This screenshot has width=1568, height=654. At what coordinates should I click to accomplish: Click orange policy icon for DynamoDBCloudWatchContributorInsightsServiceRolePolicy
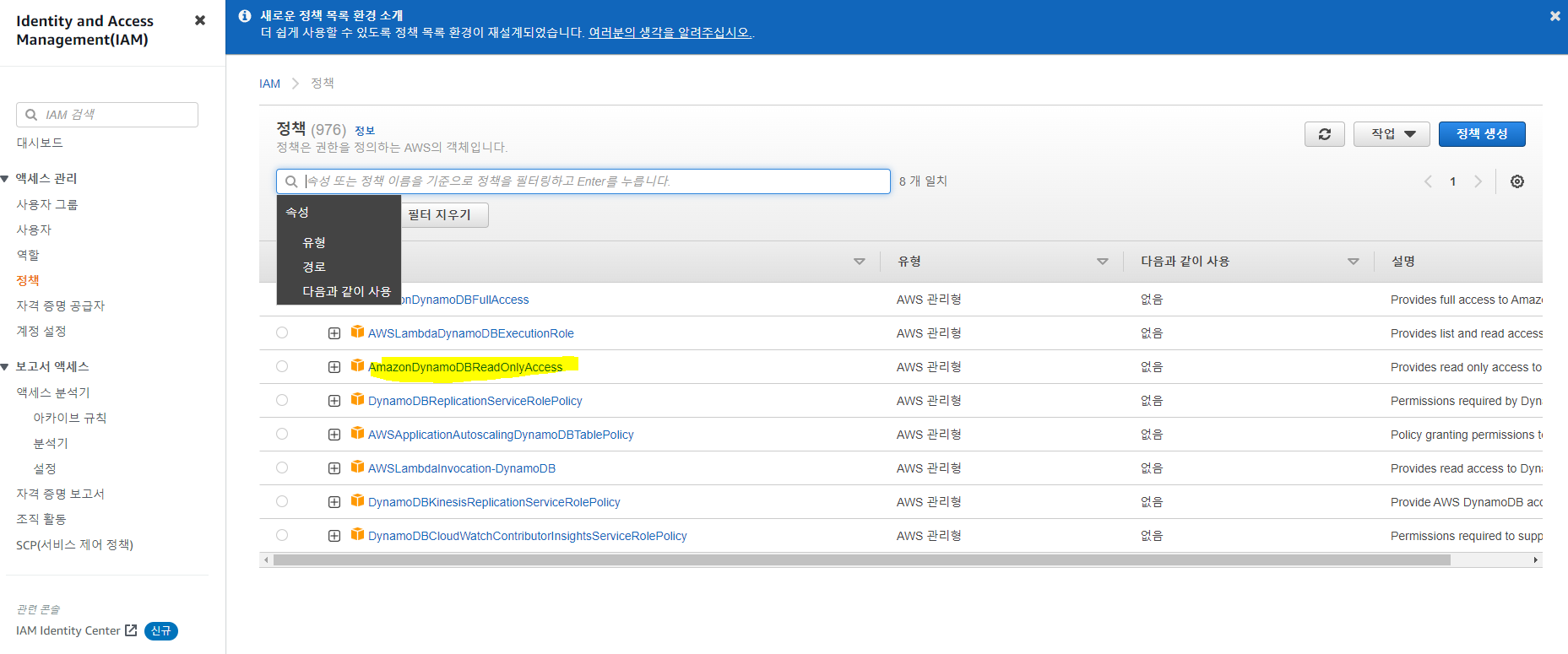(x=358, y=534)
